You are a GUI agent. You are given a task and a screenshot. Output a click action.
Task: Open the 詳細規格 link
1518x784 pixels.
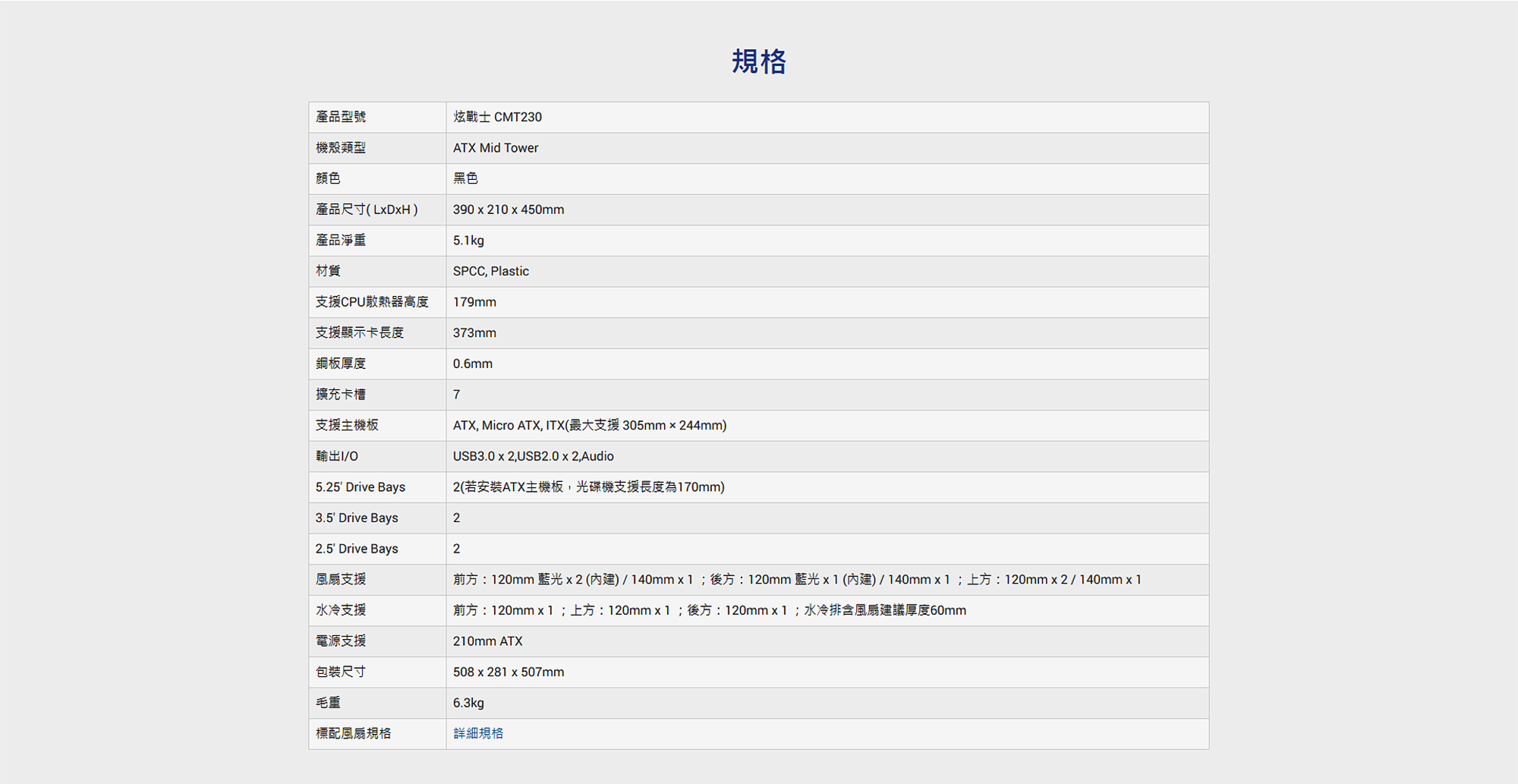[x=478, y=733]
